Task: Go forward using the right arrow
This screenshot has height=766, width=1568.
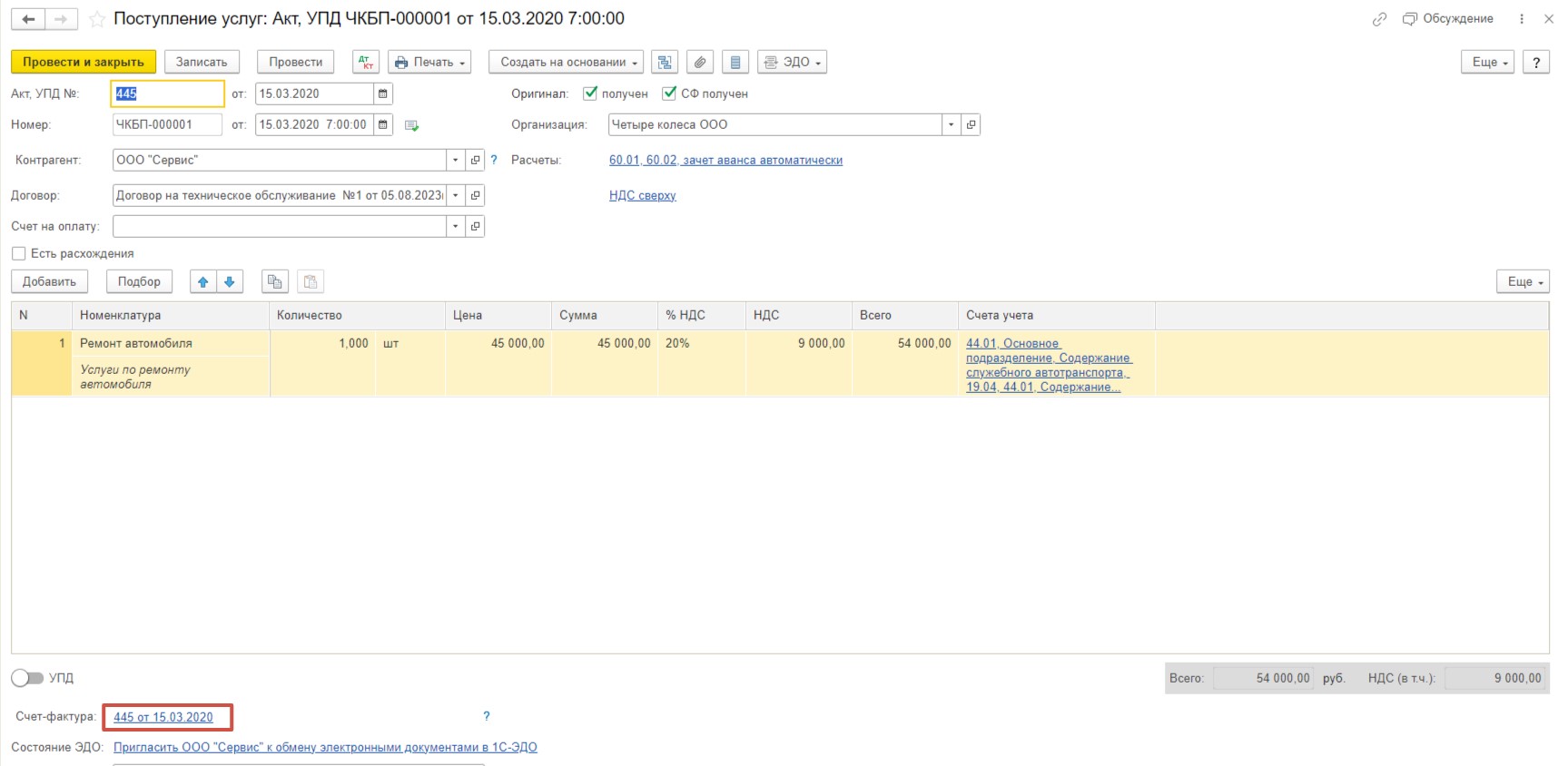Action: [x=61, y=19]
